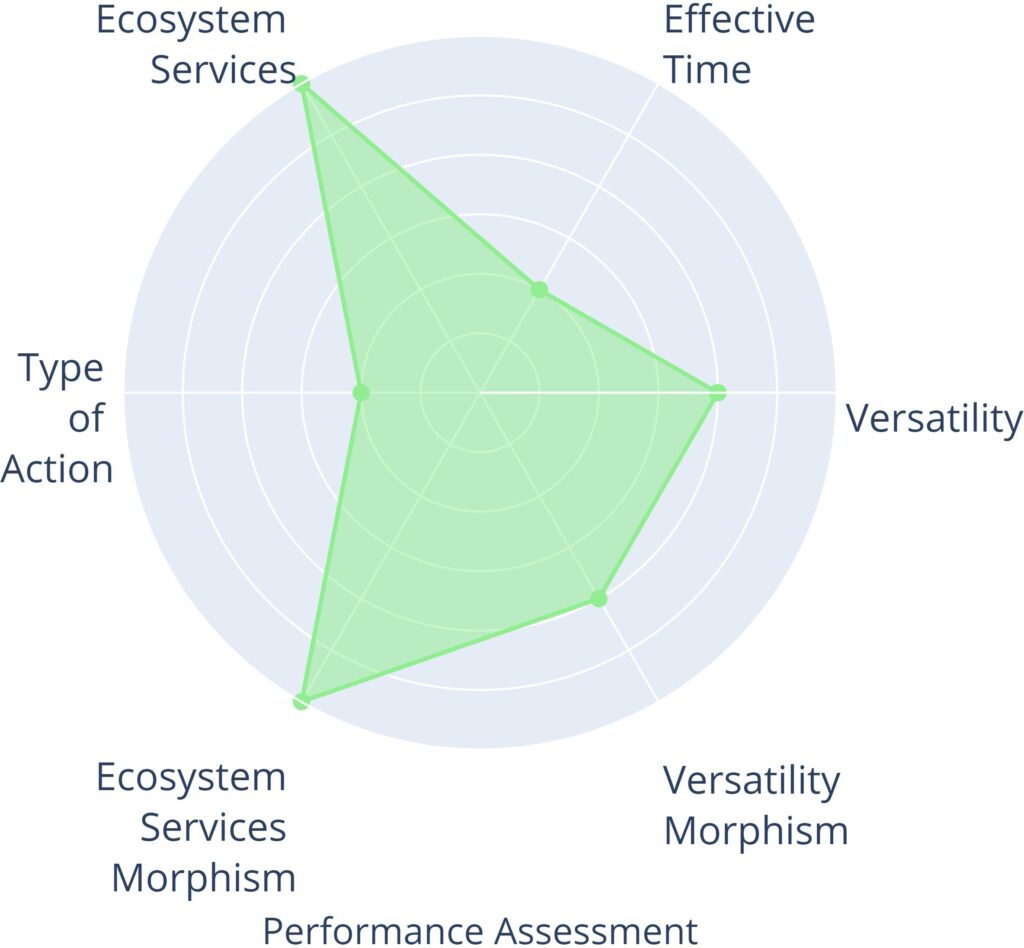Click the green edge from Type of Action to Ecosystem Services Morphism
This screenshot has width=1024, height=948.
[x=332, y=547]
